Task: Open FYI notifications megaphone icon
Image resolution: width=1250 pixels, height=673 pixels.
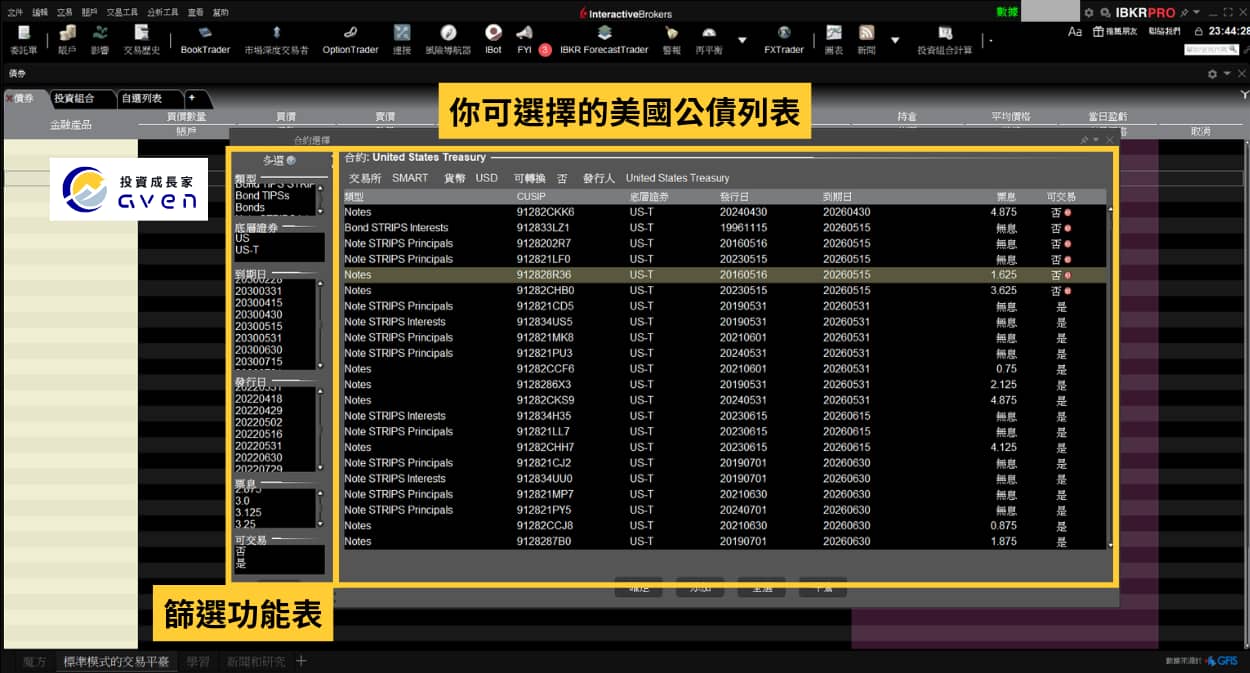Action: point(524,39)
